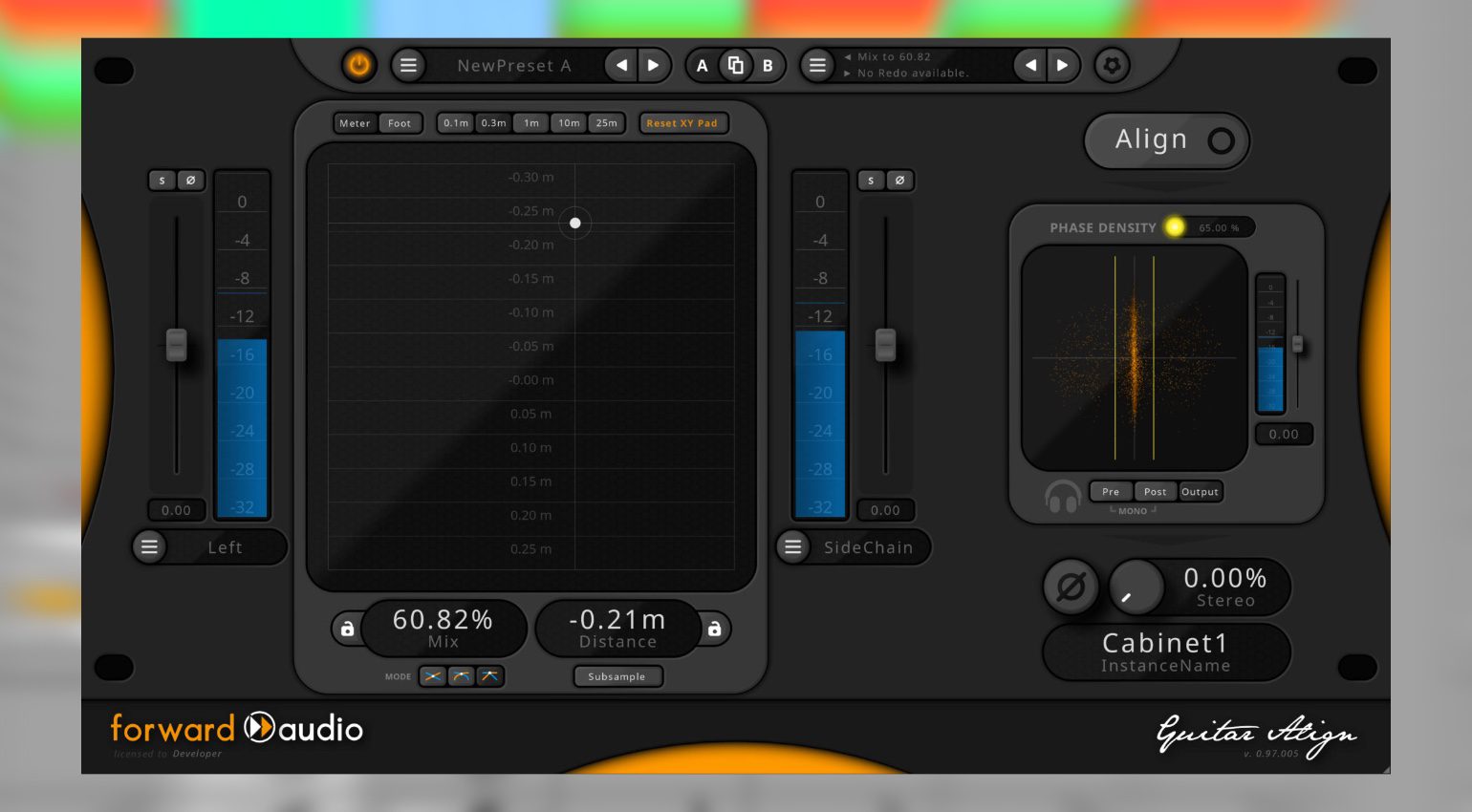Click the 0.00% Stereo value
Image resolution: width=1472 pixels, height=812 pixels.
tap(1225, 578)
